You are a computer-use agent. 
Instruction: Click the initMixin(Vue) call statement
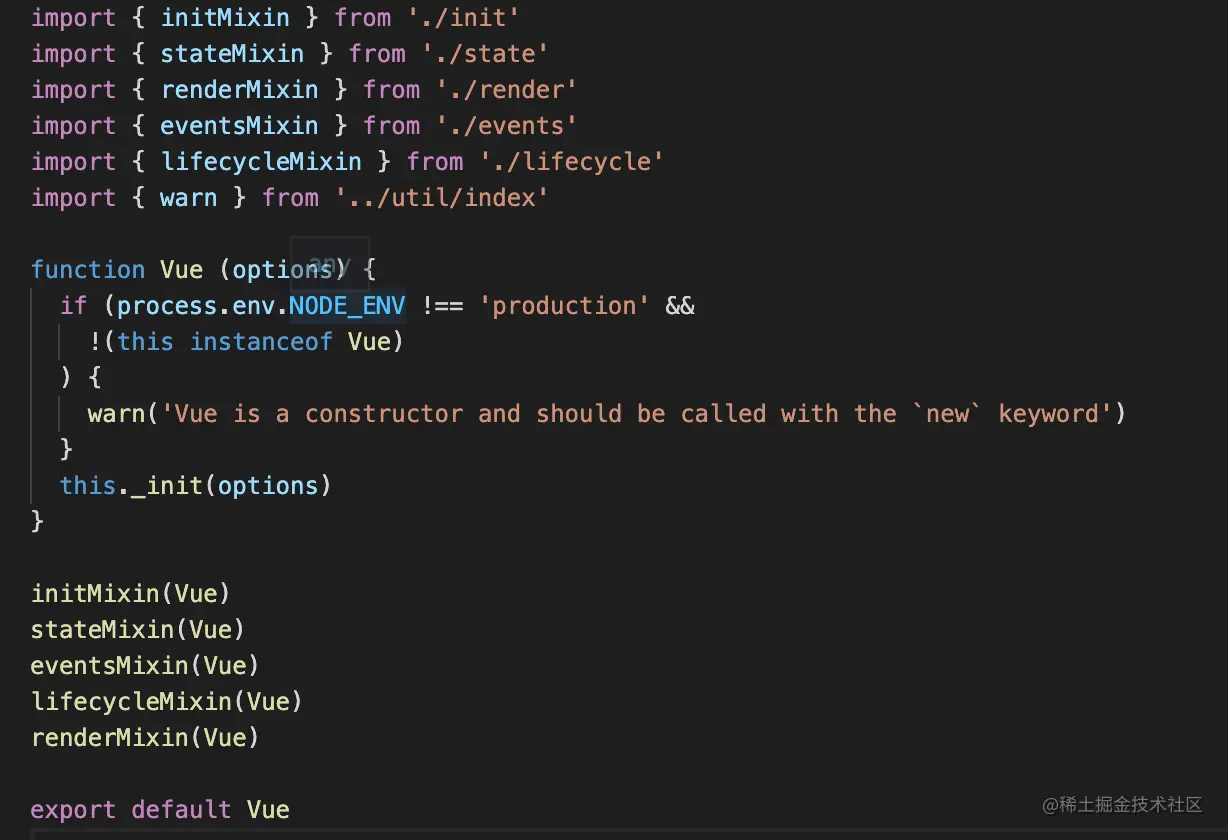[x=131, y=594]
